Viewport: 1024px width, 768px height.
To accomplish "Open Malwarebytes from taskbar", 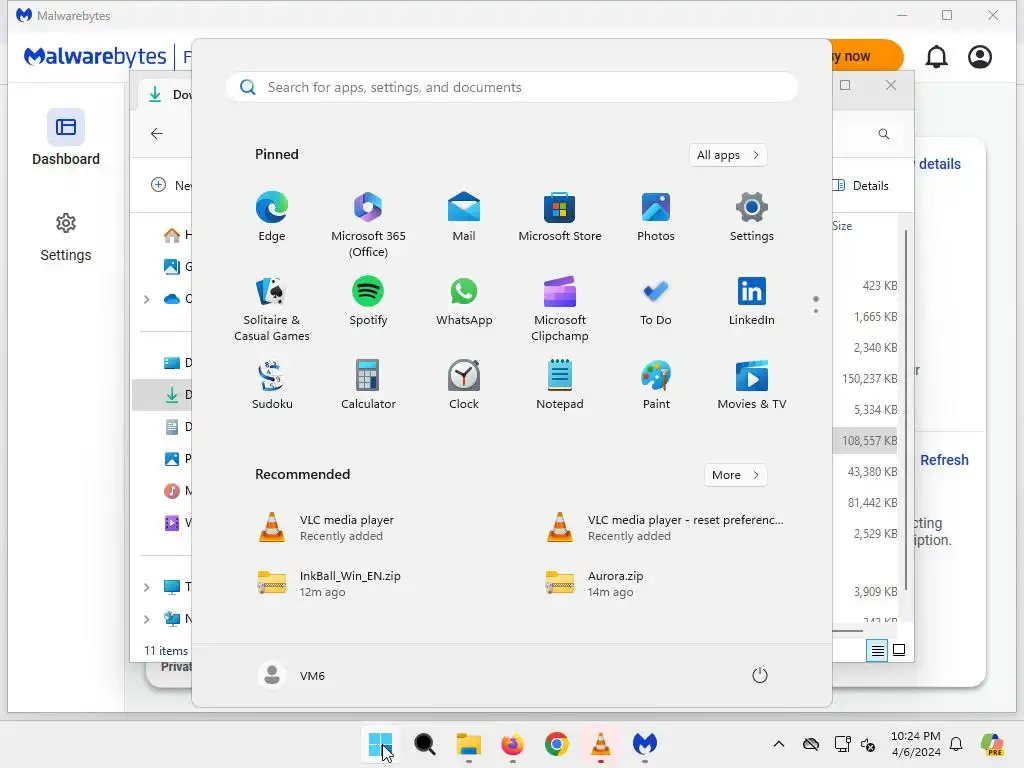I will 645,744.
